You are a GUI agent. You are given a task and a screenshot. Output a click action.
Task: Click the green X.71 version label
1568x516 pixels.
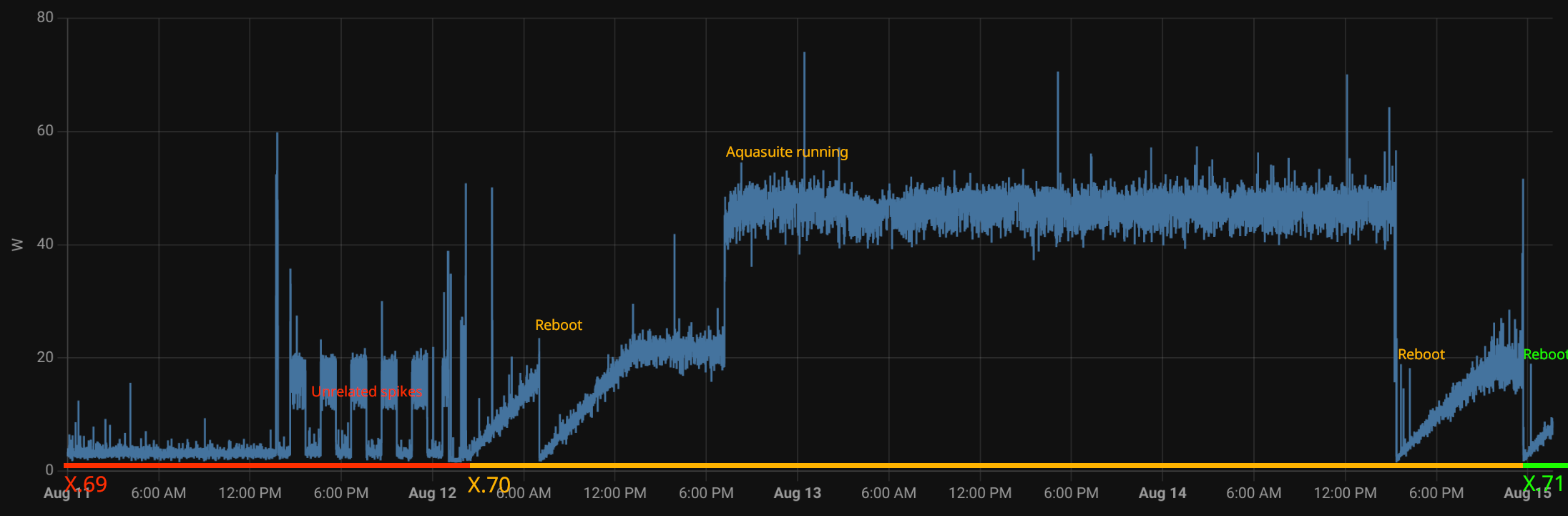(x=1542, y=484)
